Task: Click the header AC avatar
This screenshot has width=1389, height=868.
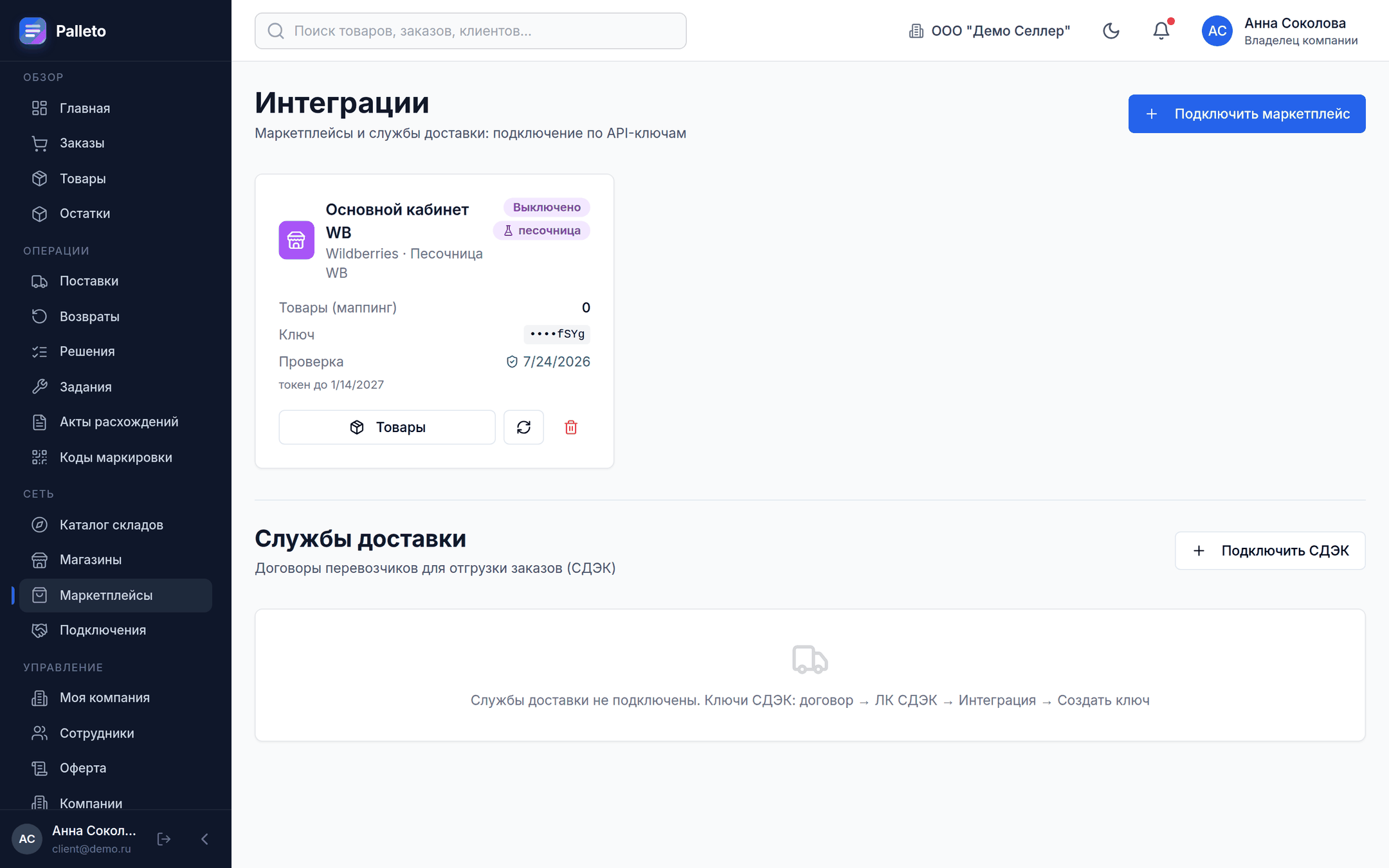Action: [x=1217, y=31]
